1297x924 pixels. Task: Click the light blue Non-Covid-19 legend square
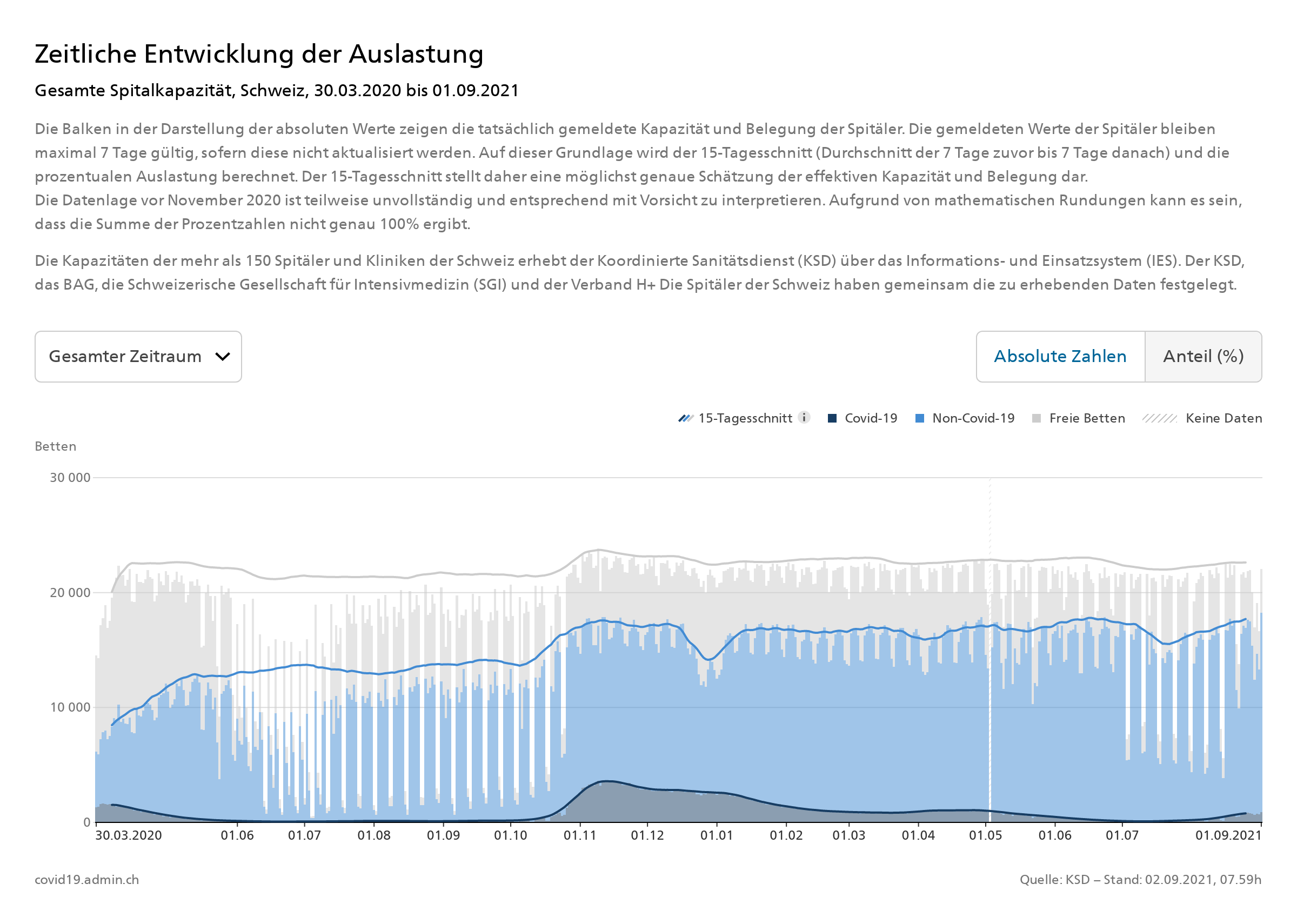(919, 418)
